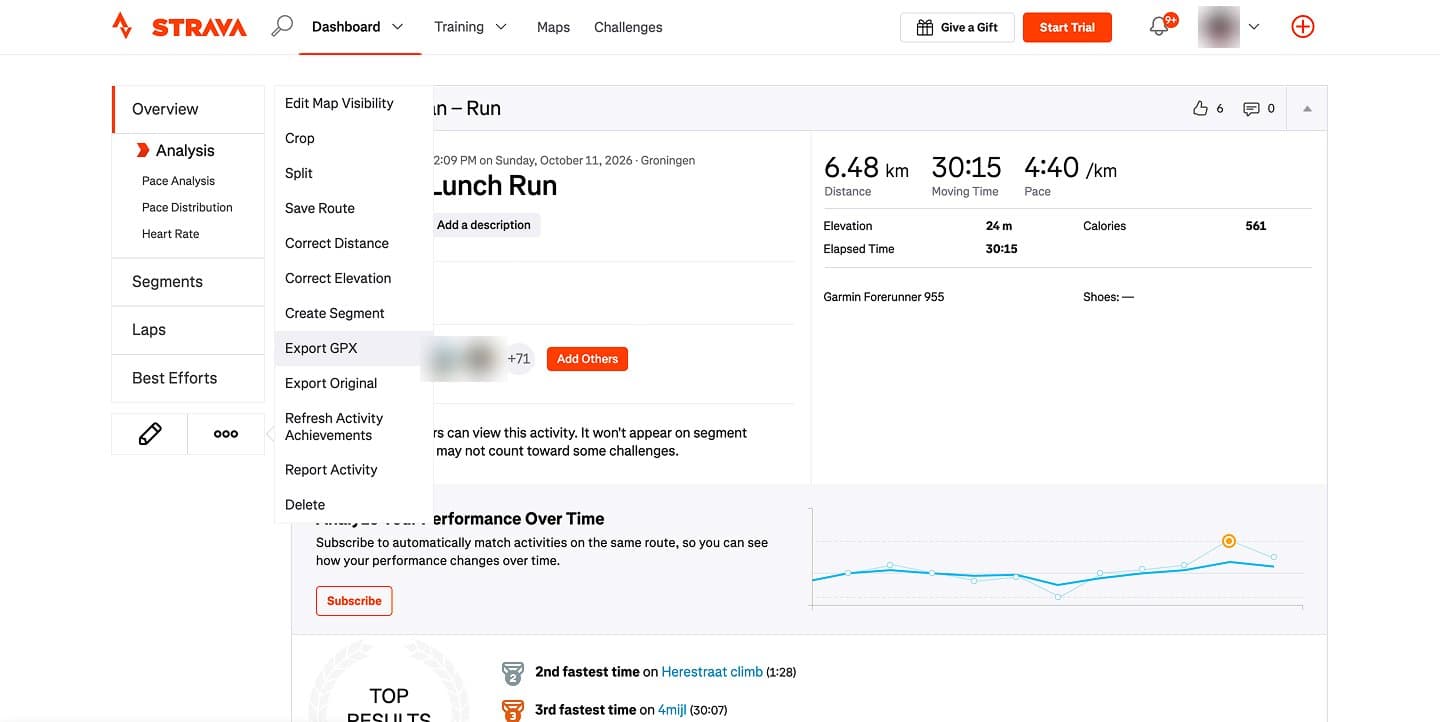Click the Strava logo

pos(179,27)
